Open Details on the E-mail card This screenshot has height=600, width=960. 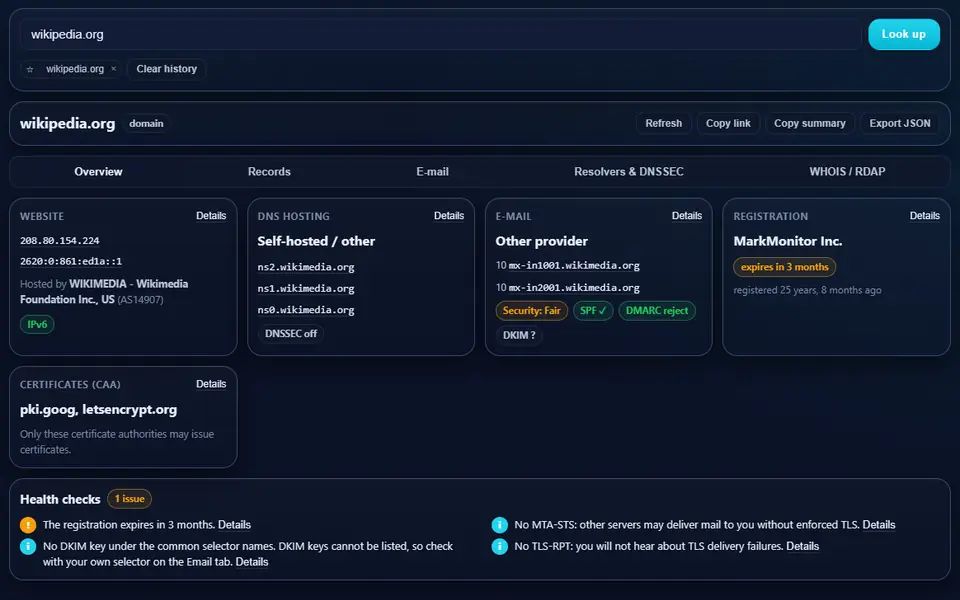tap(687, 216)
